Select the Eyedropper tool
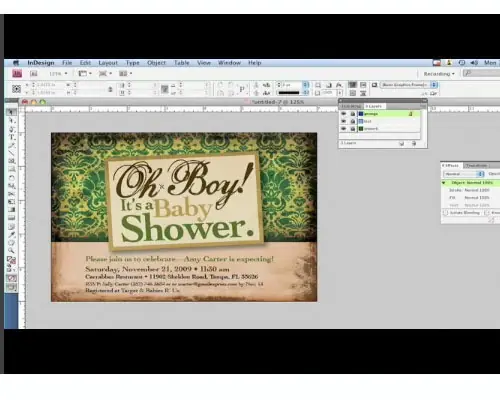This screenshot has height=400, width=500. (x=12, y=234)
